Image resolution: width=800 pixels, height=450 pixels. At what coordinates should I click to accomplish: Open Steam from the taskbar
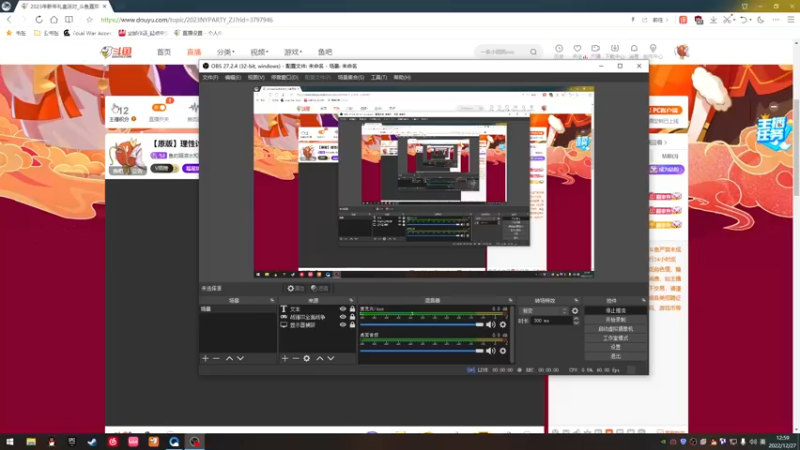(92, 442)
